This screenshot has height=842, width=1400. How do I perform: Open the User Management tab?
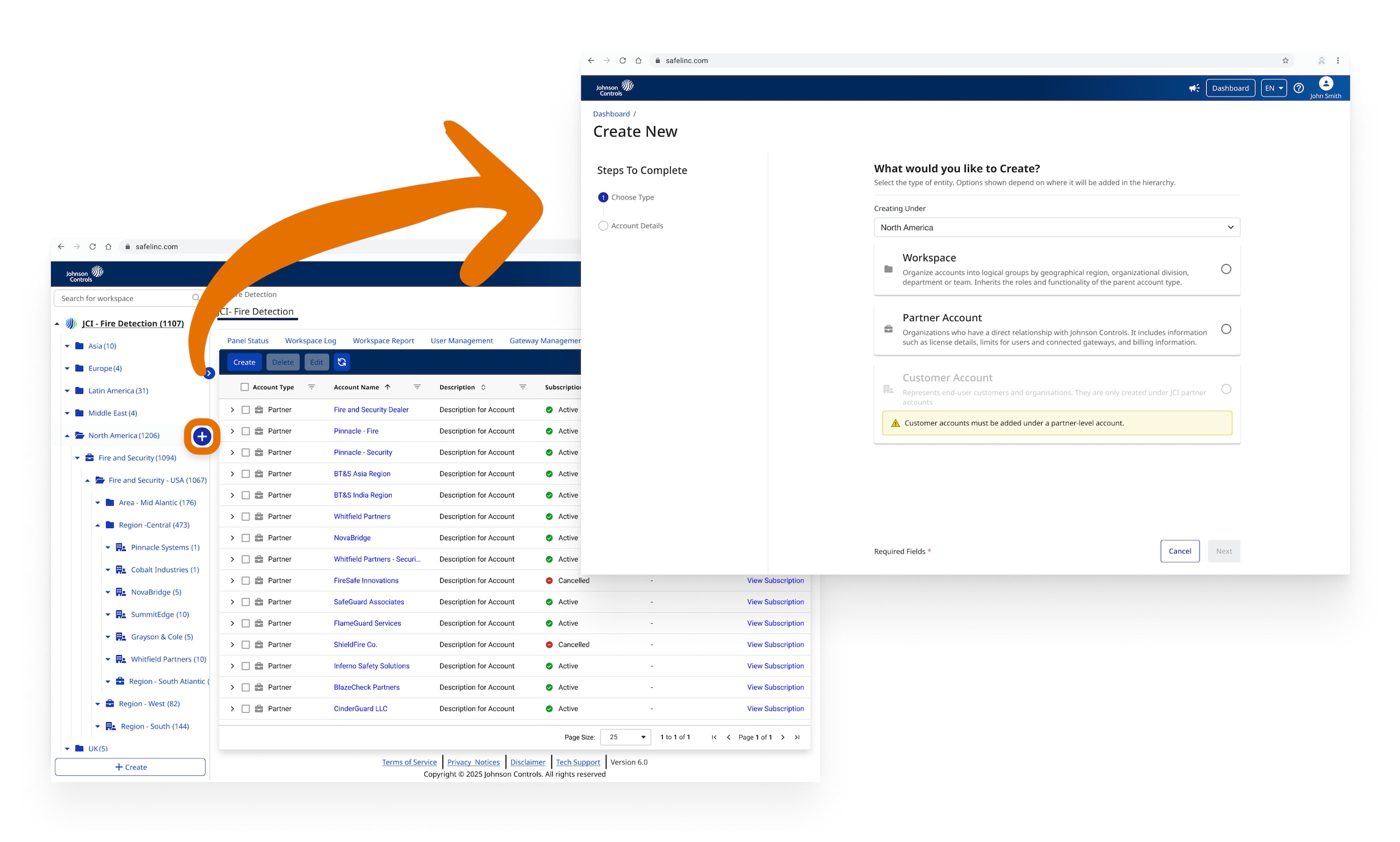(462, 341)
